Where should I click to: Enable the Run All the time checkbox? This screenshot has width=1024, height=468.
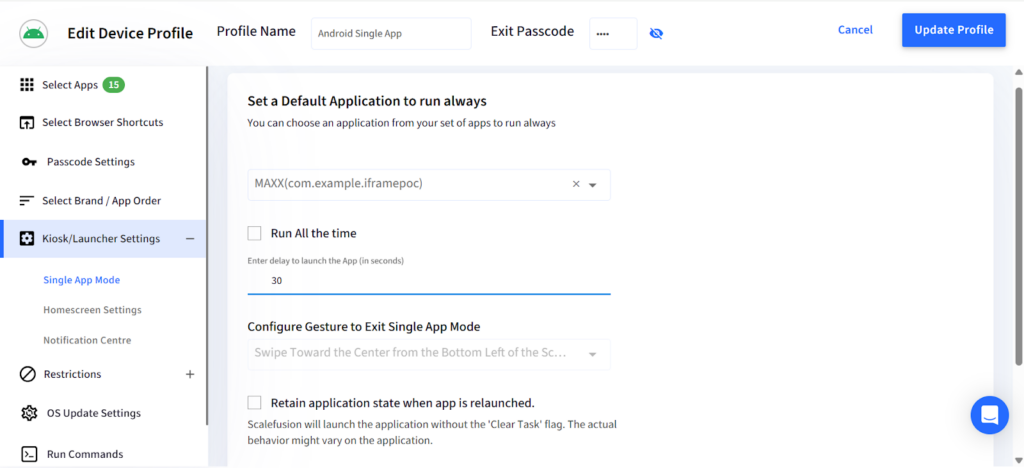click(255, 233)
